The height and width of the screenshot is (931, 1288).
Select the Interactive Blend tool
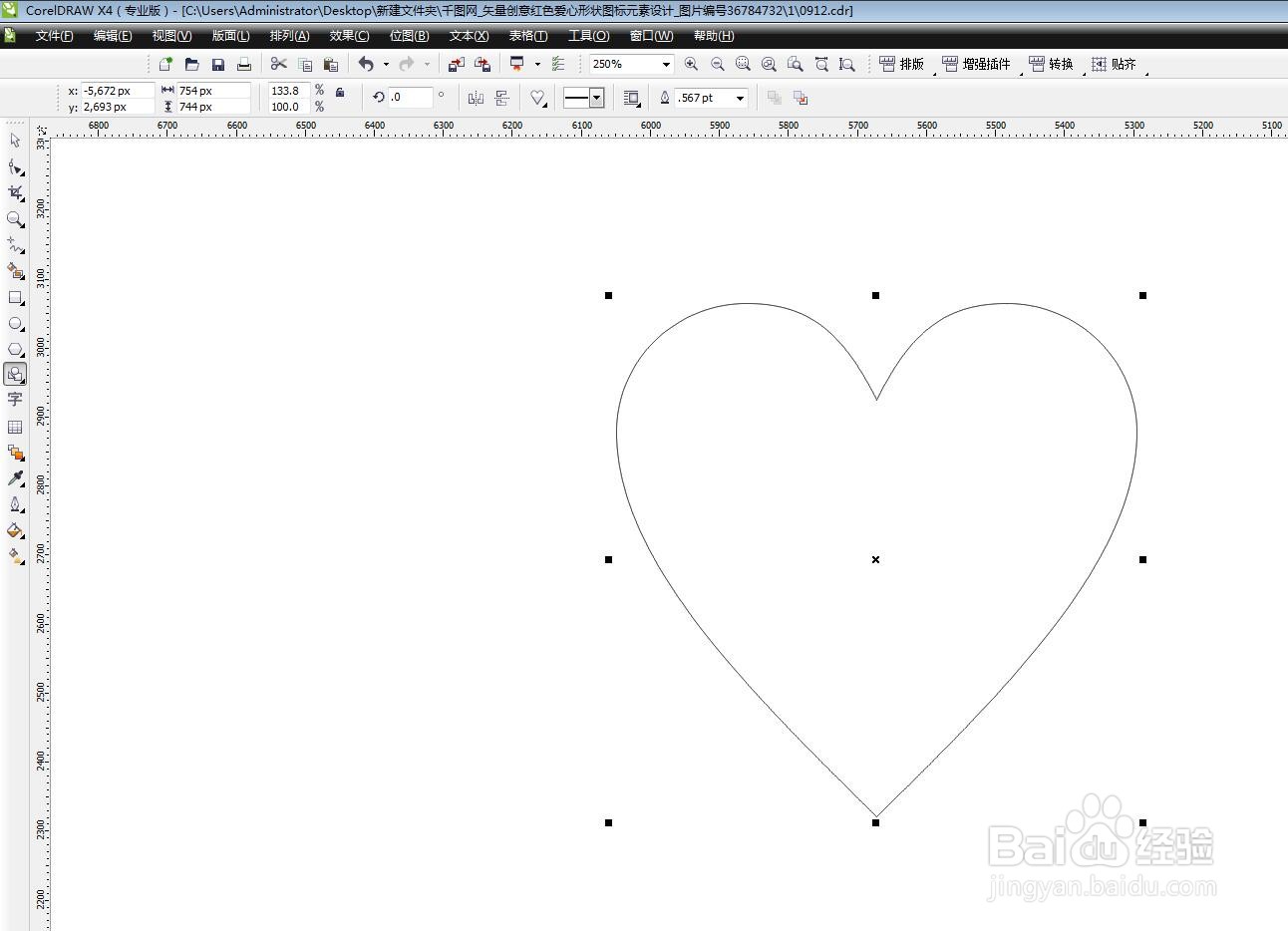pos(15,453)
